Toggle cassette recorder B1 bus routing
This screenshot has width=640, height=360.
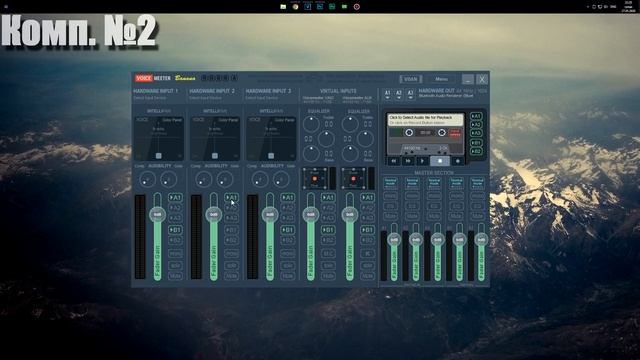point(476,143)
